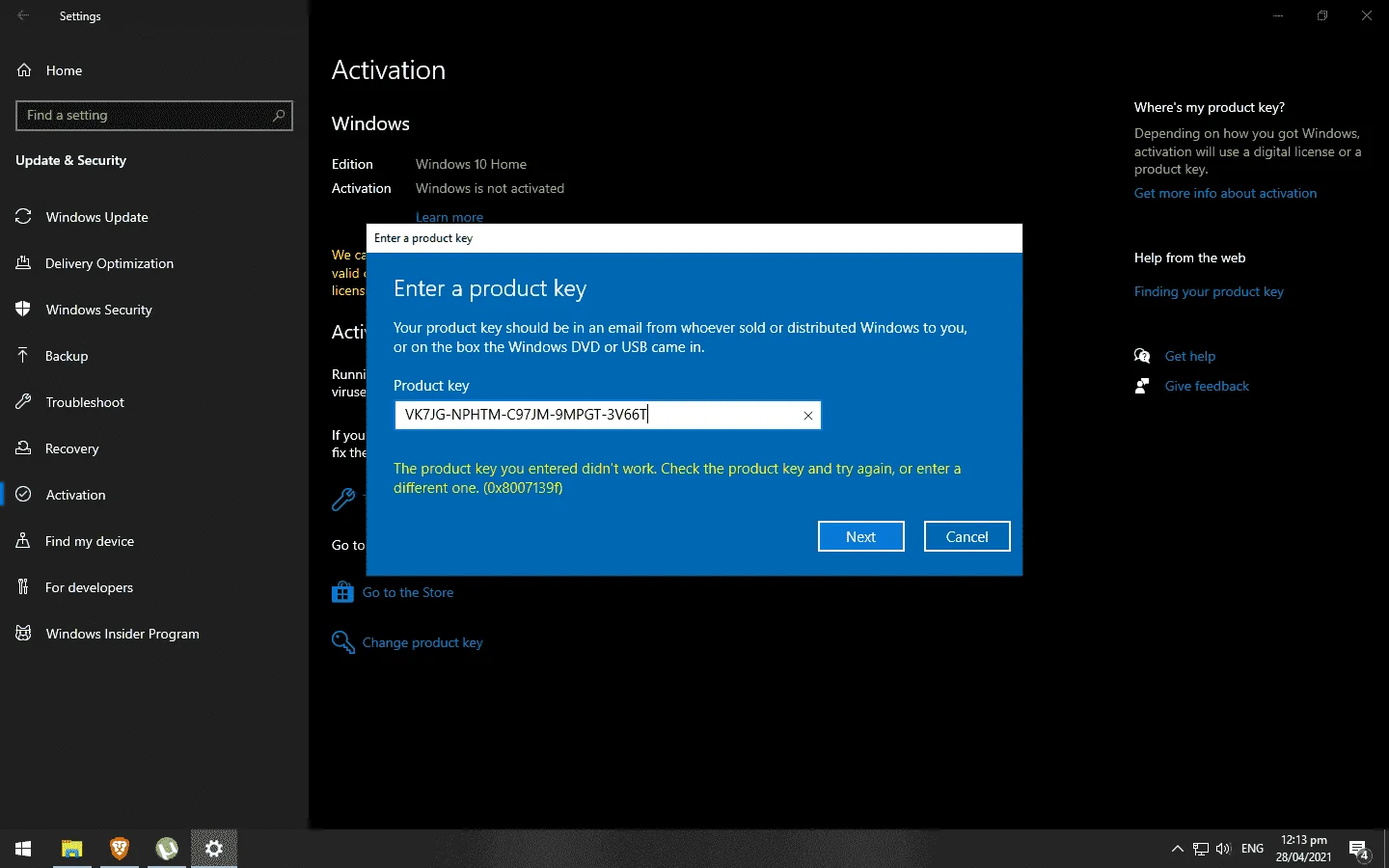Click Change product key link
Viewport: 1389px width, 868px height.
[422, 642]
